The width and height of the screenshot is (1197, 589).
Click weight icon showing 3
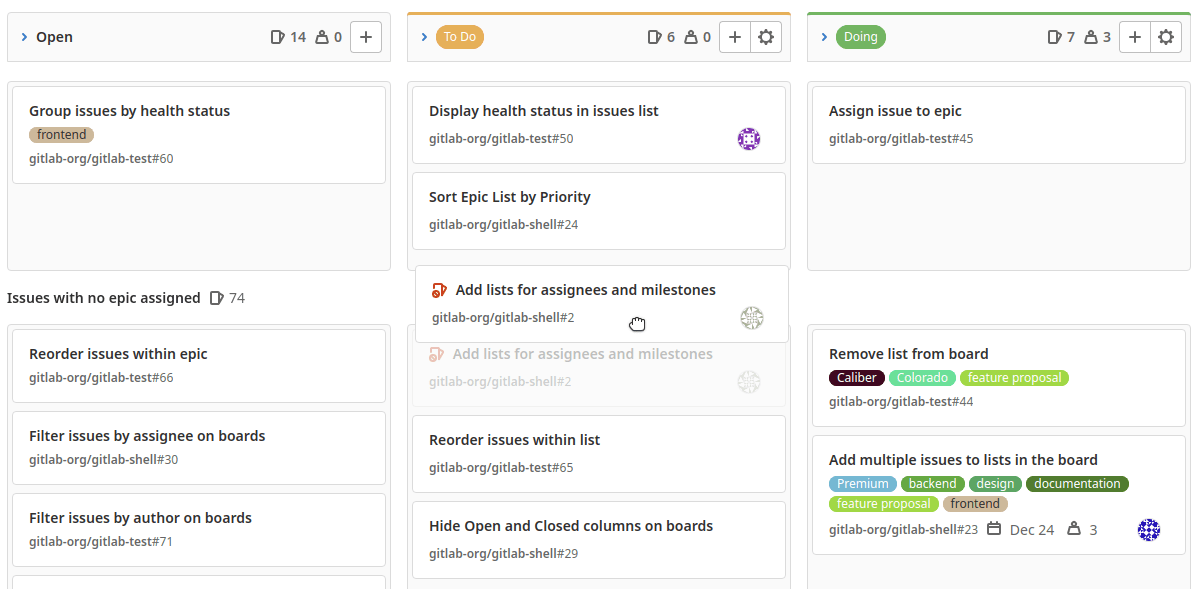coord(1074,529)
